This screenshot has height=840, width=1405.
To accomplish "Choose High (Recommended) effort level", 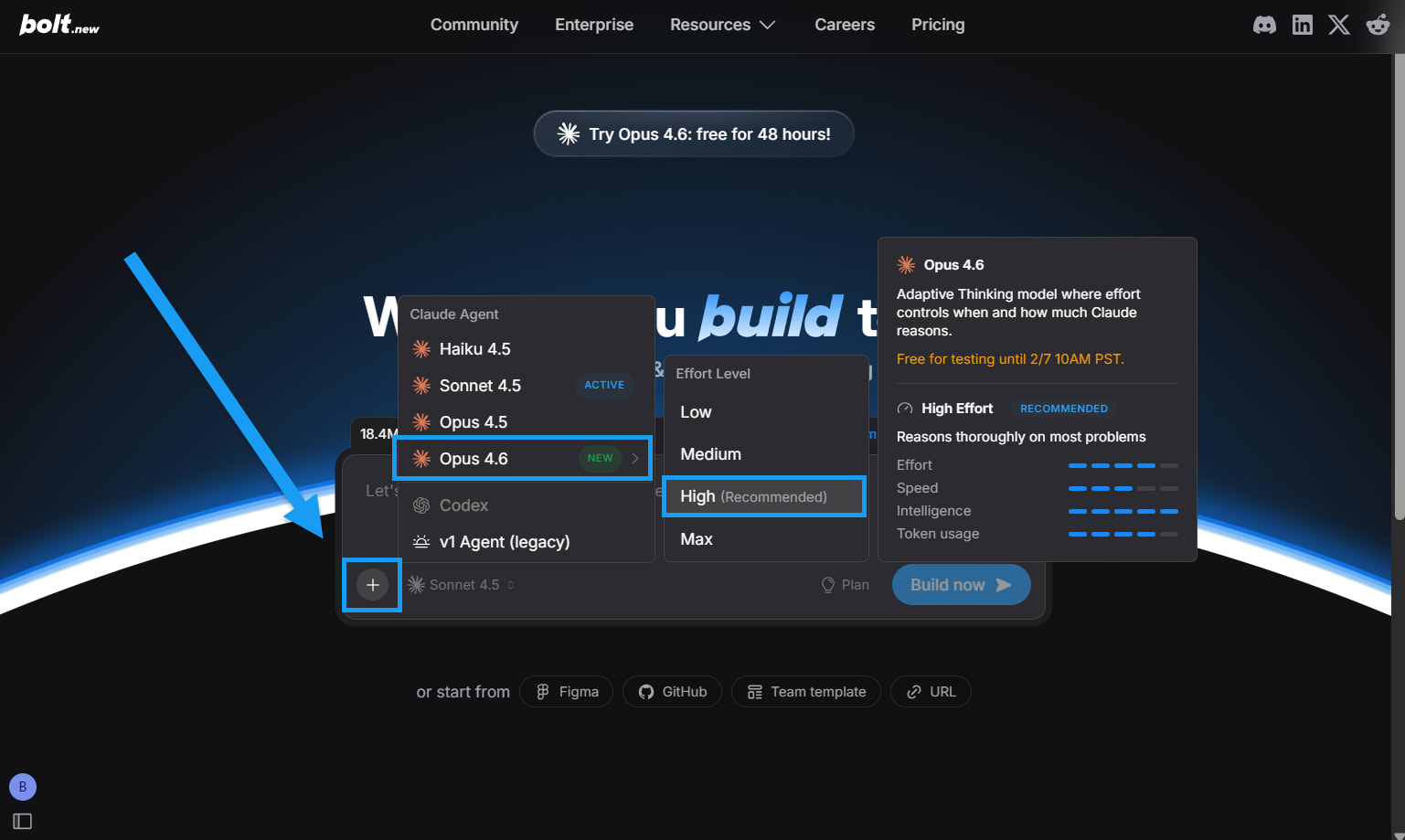I will tap(764, 496).
